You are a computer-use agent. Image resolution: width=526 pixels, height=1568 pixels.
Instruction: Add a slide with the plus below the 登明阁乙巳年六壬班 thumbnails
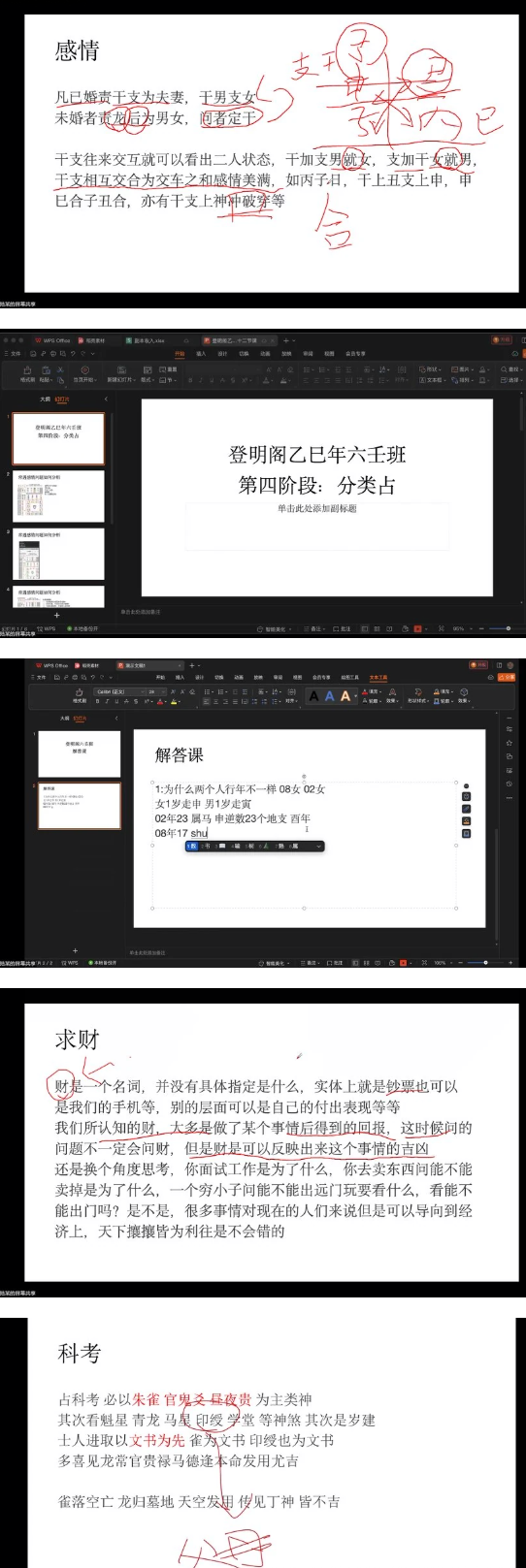click(56, 615)
